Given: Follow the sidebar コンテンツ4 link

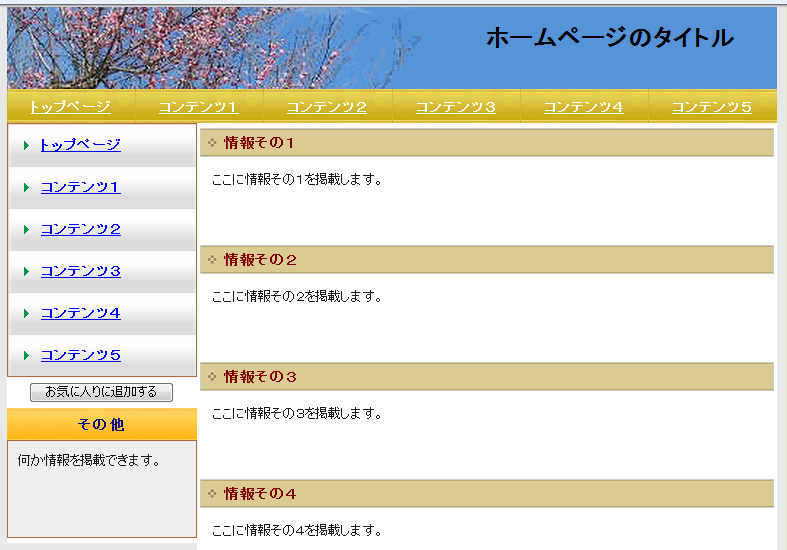Looking at the screenshot, I should pos(80,313).
